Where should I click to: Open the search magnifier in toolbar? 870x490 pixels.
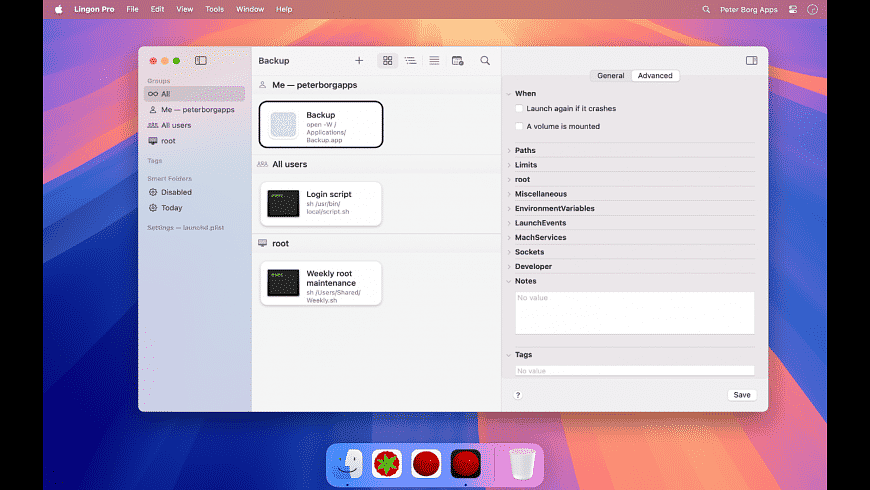485,61
